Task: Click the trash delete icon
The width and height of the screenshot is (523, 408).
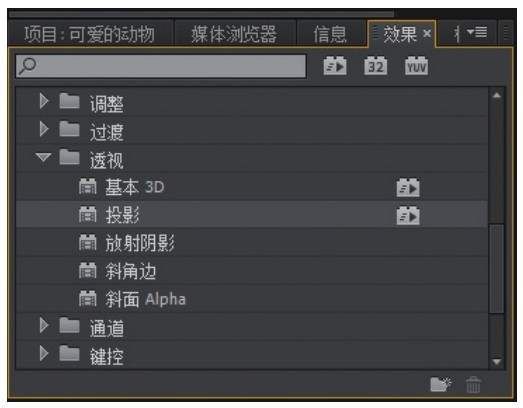Action: 473,385
